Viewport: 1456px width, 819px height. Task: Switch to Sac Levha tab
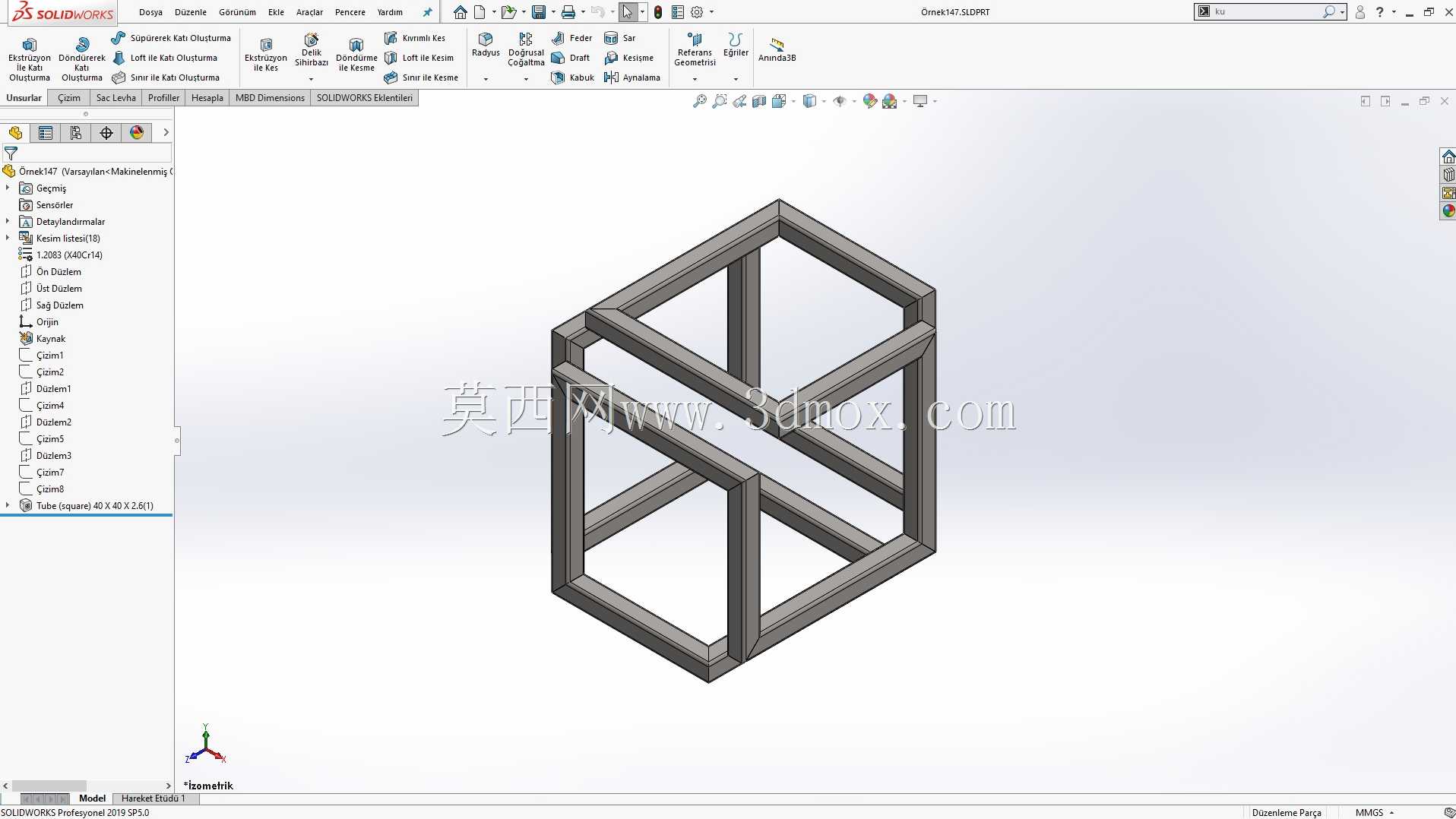(x=116, y=98)
